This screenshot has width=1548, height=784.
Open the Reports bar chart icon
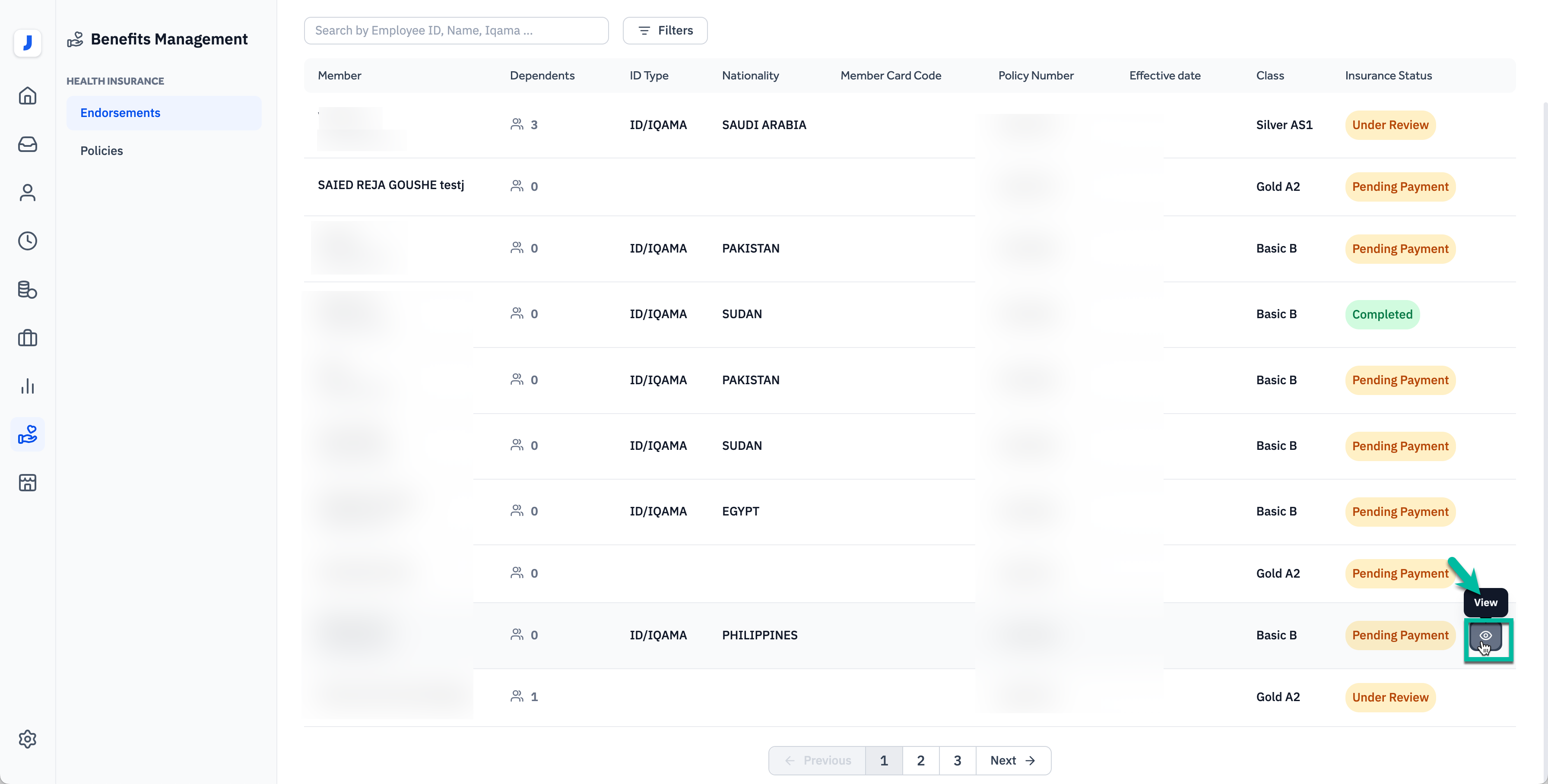click(28, 386)
